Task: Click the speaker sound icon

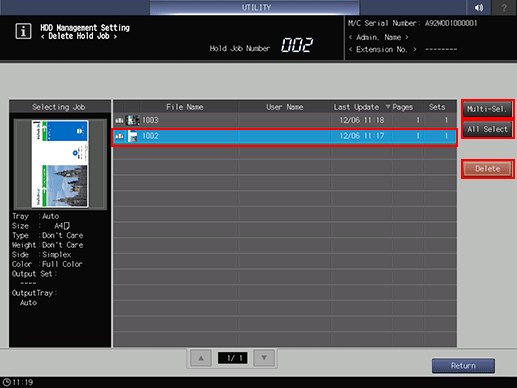Action: point(479,7)
